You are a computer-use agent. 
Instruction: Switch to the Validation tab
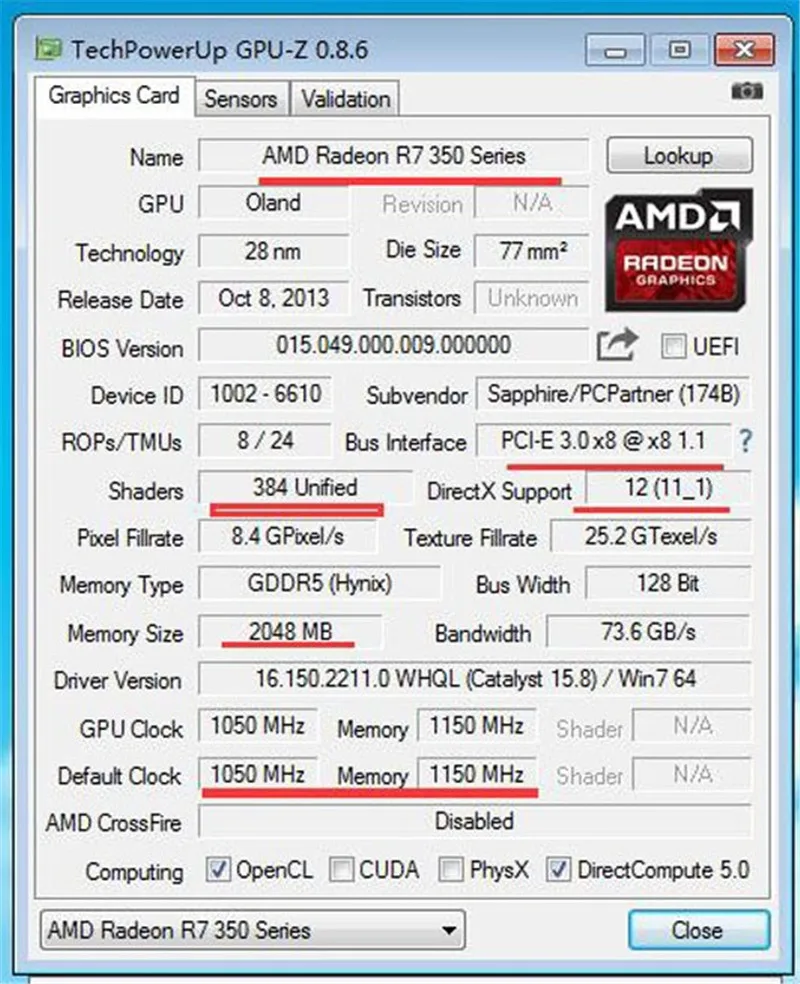click(346, 99)
